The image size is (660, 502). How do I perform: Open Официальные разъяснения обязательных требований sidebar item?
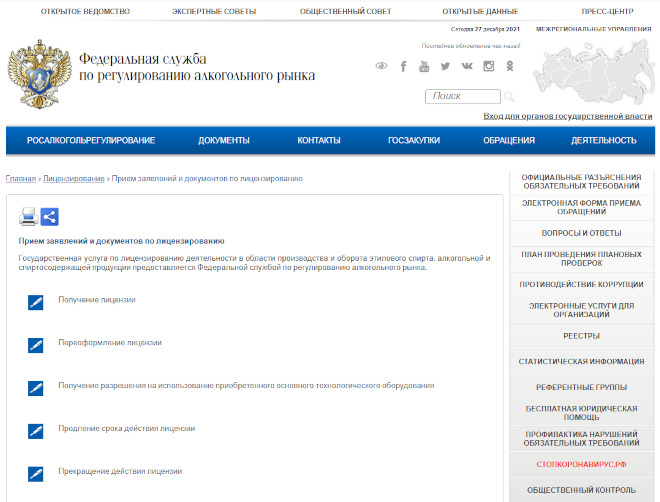pos(581,182)
